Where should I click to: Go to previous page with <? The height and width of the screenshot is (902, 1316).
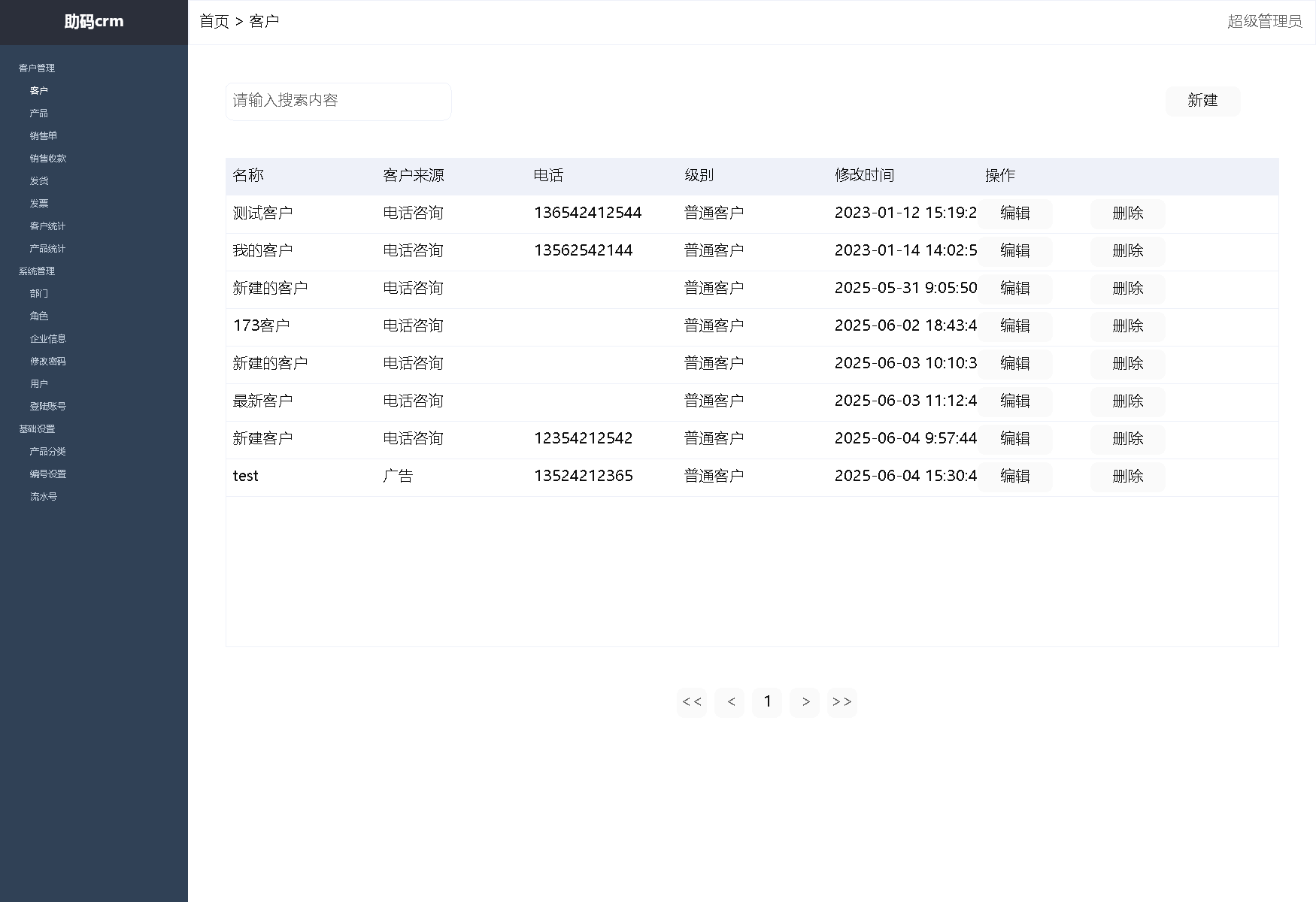(729, 702)
